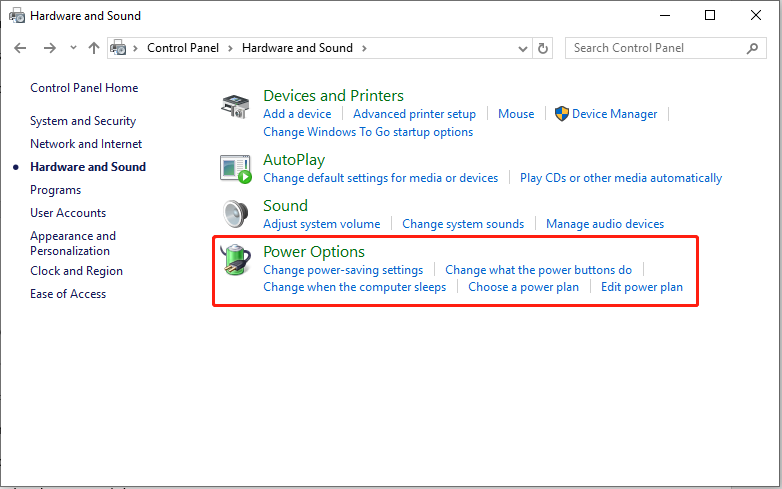Image resolution: width=782 pixels, height=489 pixels.
Task: Open the Devices and Printers icon
Action: click(x=235, y=106)
